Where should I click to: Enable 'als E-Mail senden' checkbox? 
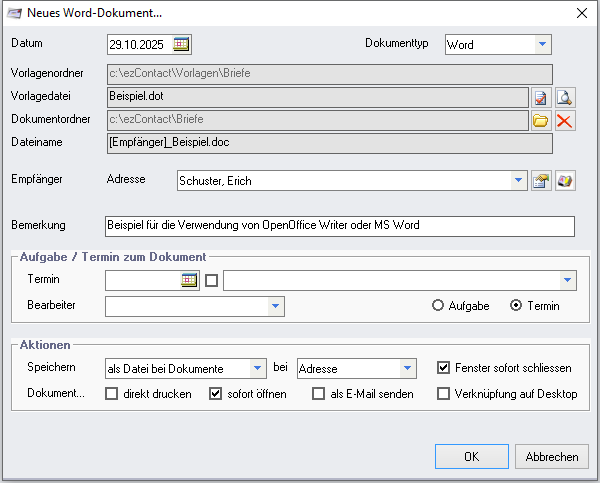(319, 394)
